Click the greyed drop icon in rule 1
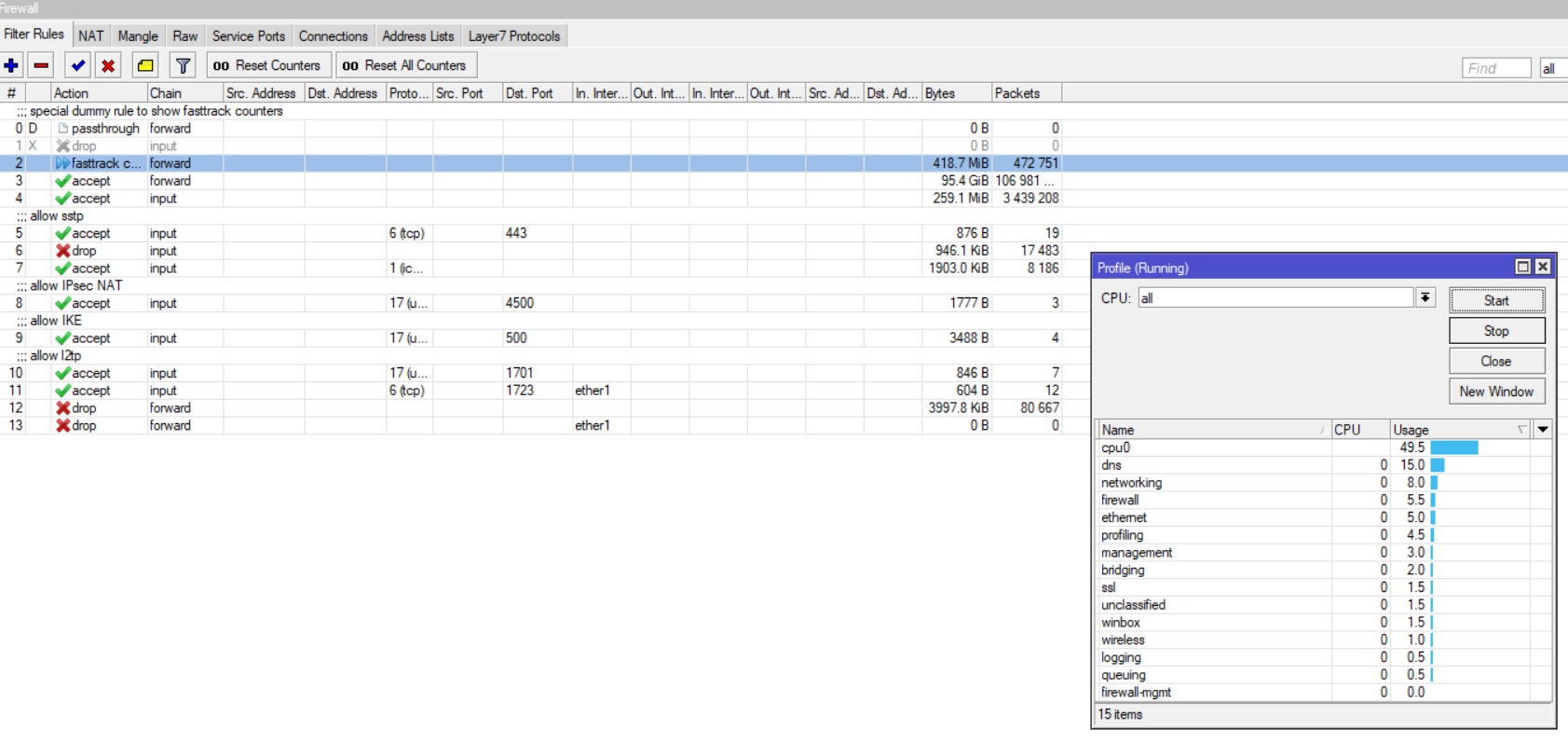1568x743 pixels. [63, 146]
